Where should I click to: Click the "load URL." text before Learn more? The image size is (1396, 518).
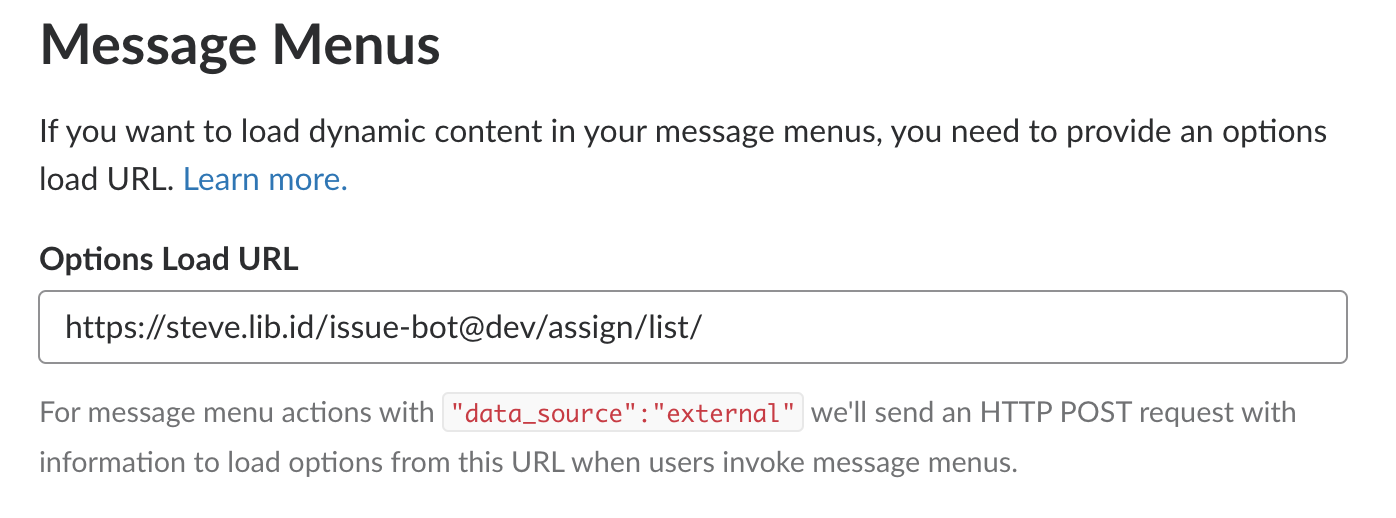[x=107, y=180]
